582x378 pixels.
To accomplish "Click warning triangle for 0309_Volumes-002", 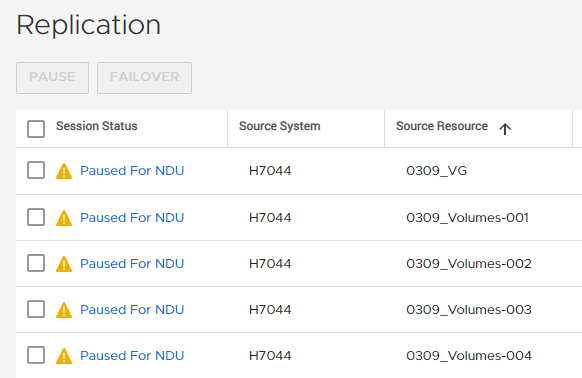I will (64, 264).
